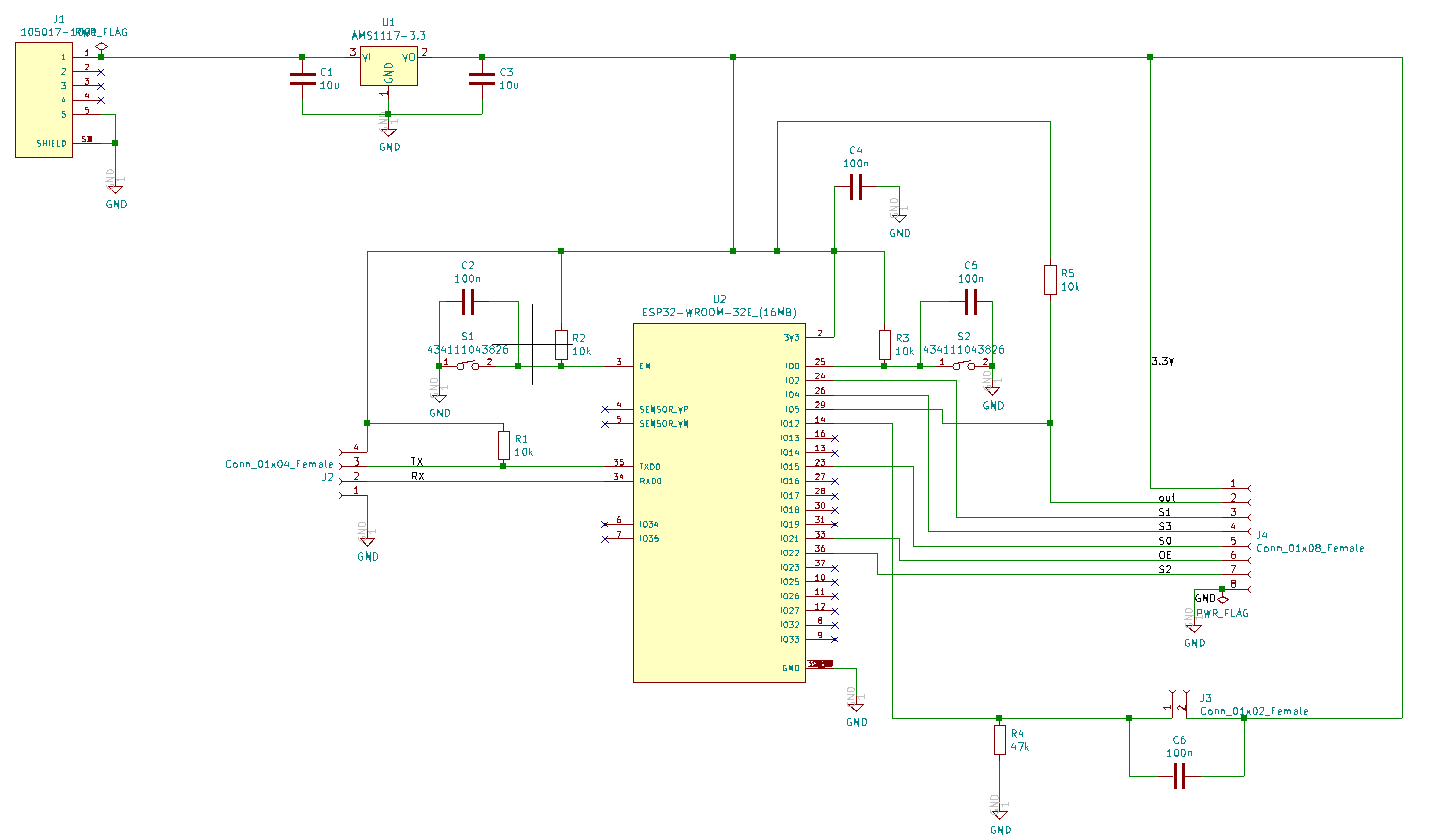
Task: Click the SHIELD pin label on J1
Action: point(52,143)
